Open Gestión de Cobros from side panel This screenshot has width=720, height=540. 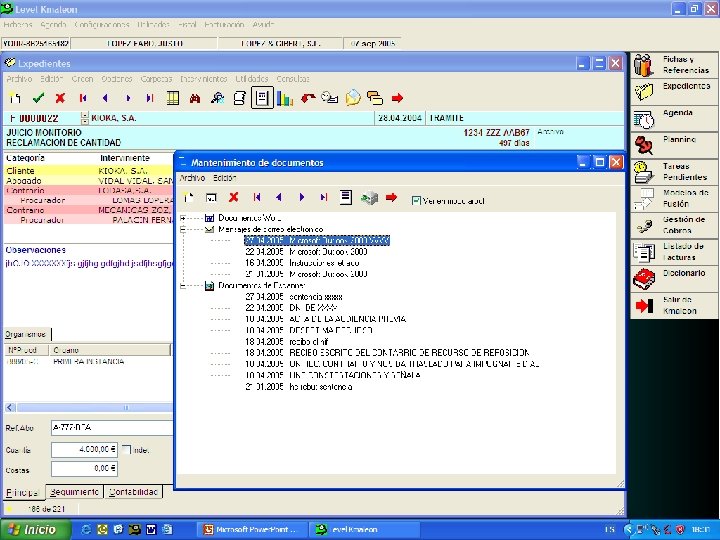[674, 225]
